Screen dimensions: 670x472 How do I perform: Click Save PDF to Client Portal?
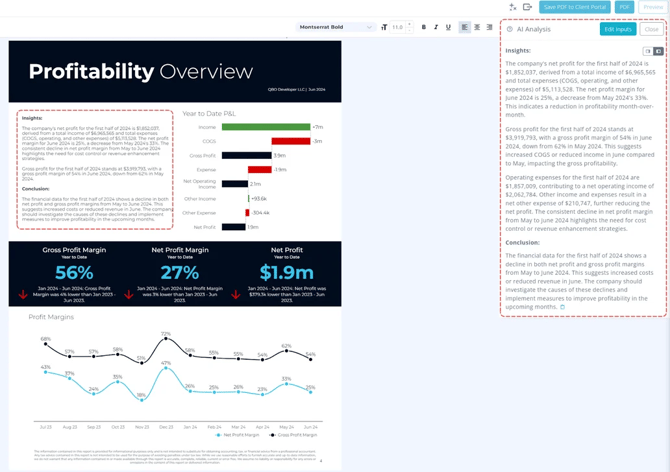pos(575,7)
